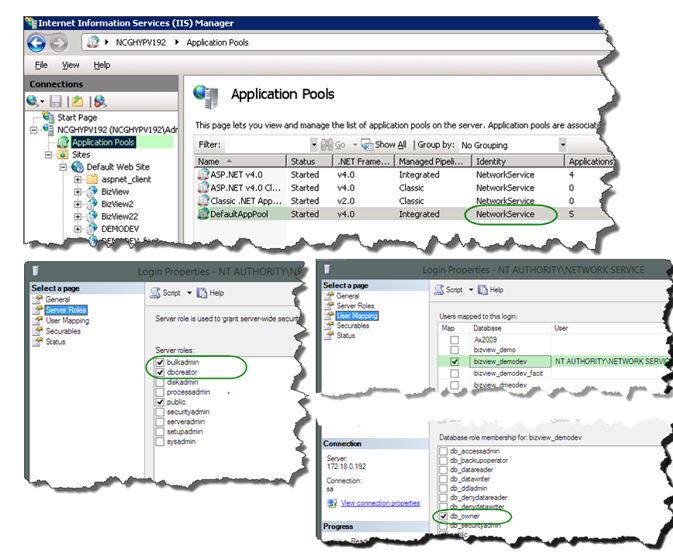Expand the DEMODEV tree node
The image size is (673, 556).
point(78,229)
